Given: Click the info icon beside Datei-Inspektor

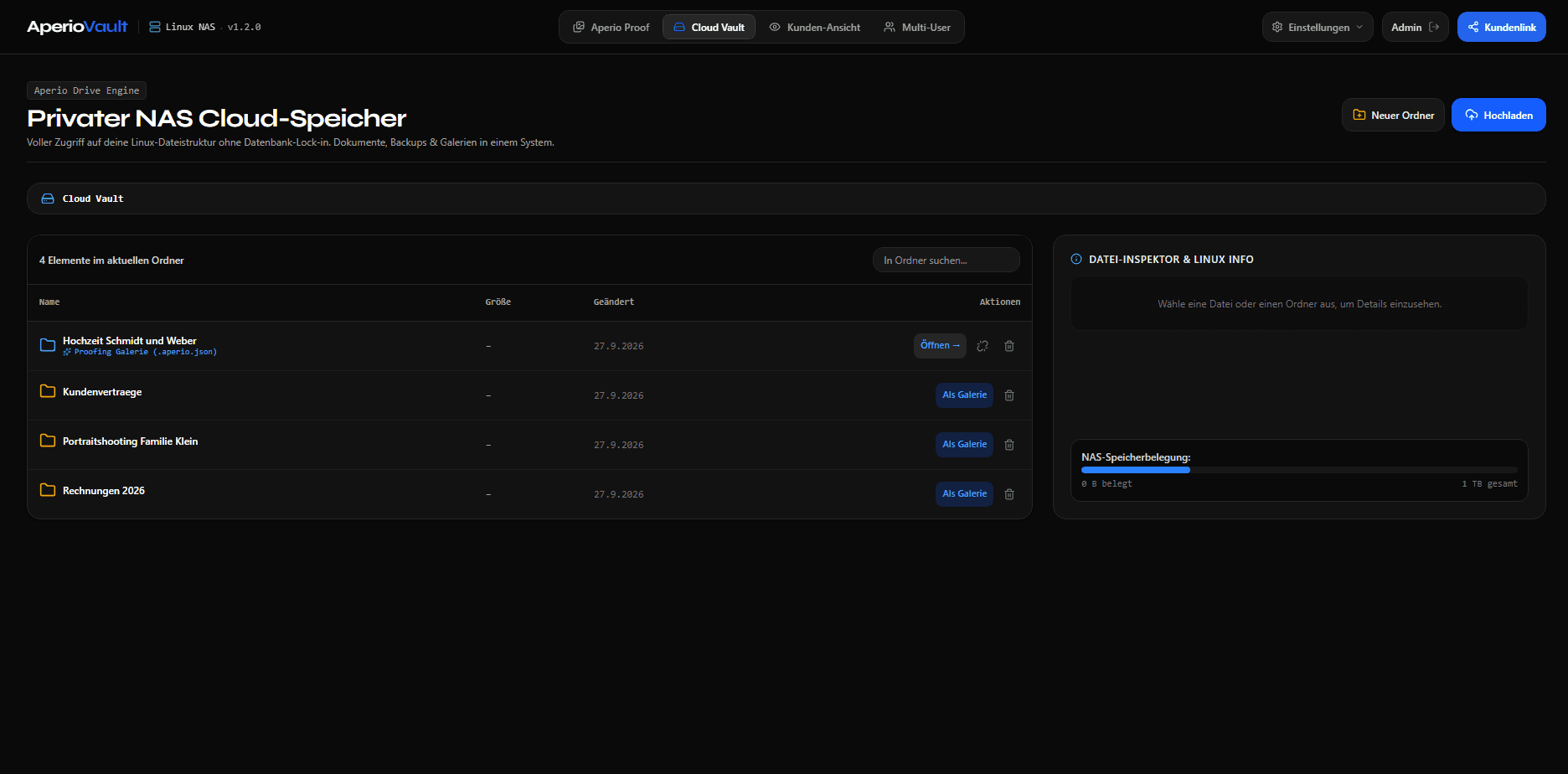Looking at the screenshot, I should click(1076, 259).
